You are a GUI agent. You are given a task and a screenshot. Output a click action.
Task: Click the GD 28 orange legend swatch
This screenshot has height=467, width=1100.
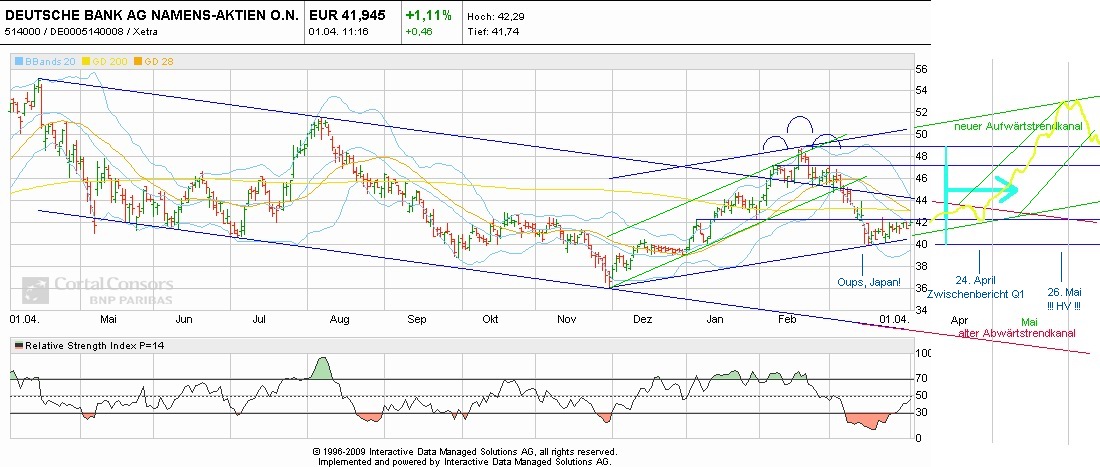pyautogui.click(x=140, y=62)
